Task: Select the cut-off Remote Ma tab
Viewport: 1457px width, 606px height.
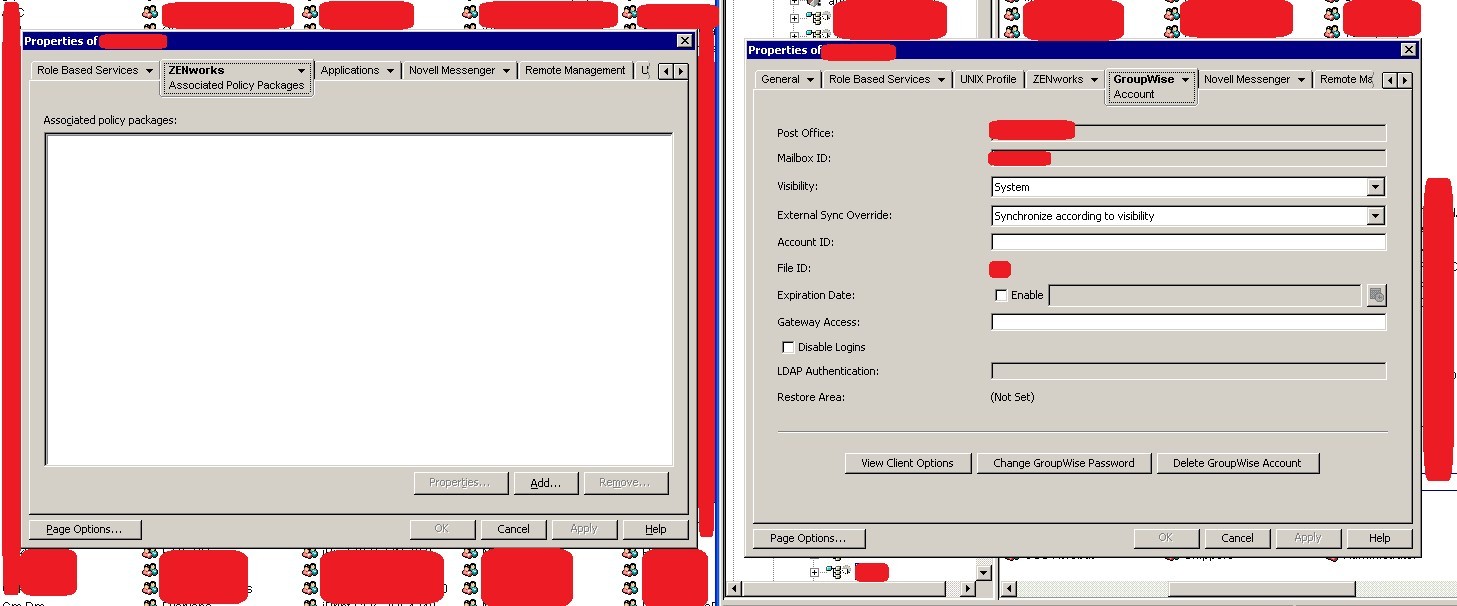Action: coord(1346,79)
